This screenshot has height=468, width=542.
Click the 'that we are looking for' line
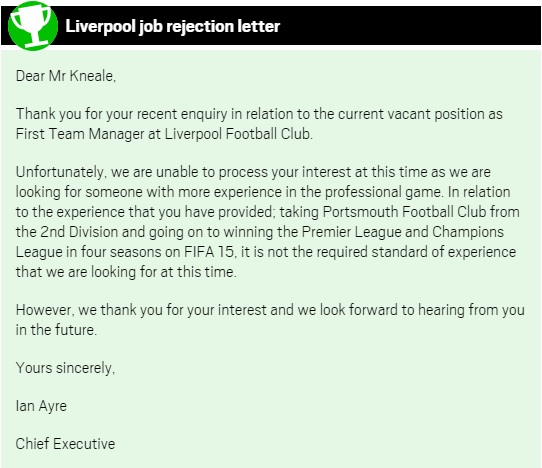(126, 272)
